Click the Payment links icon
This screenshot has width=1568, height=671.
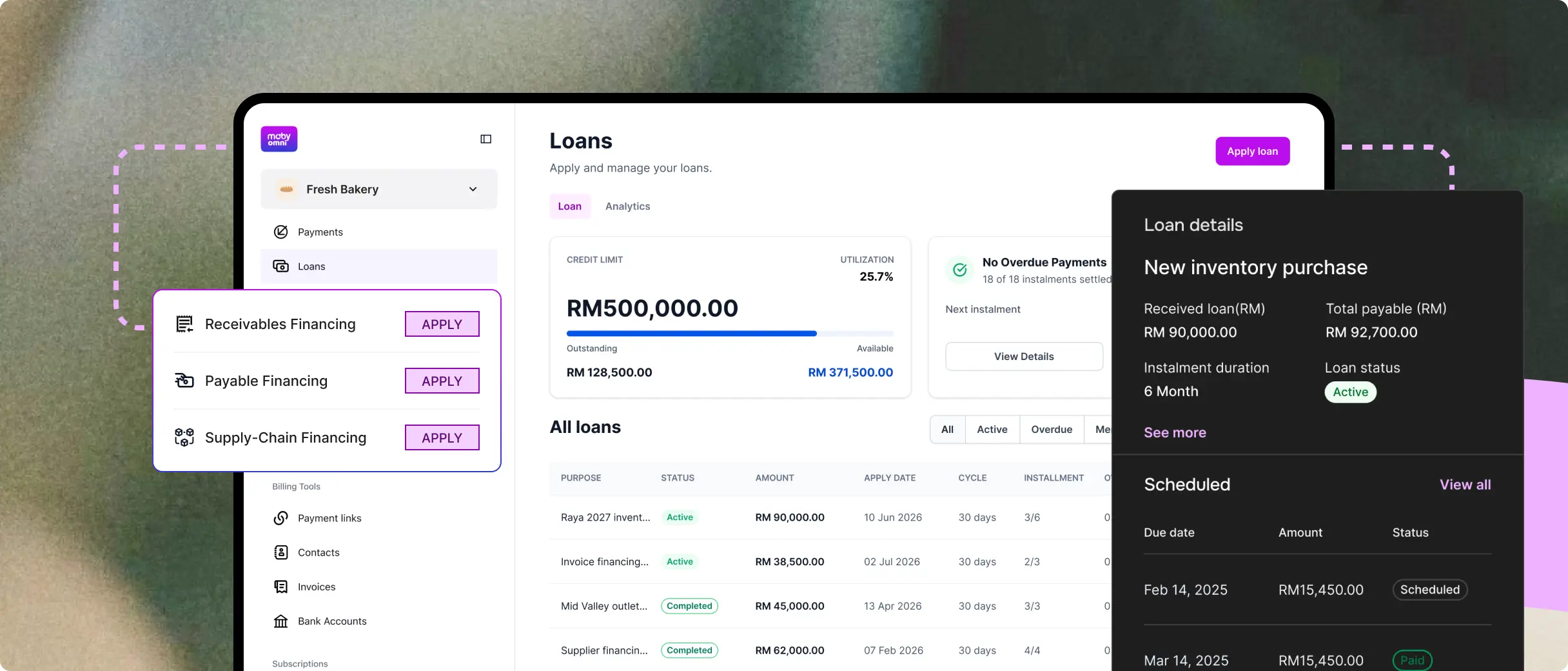point(281,518)
